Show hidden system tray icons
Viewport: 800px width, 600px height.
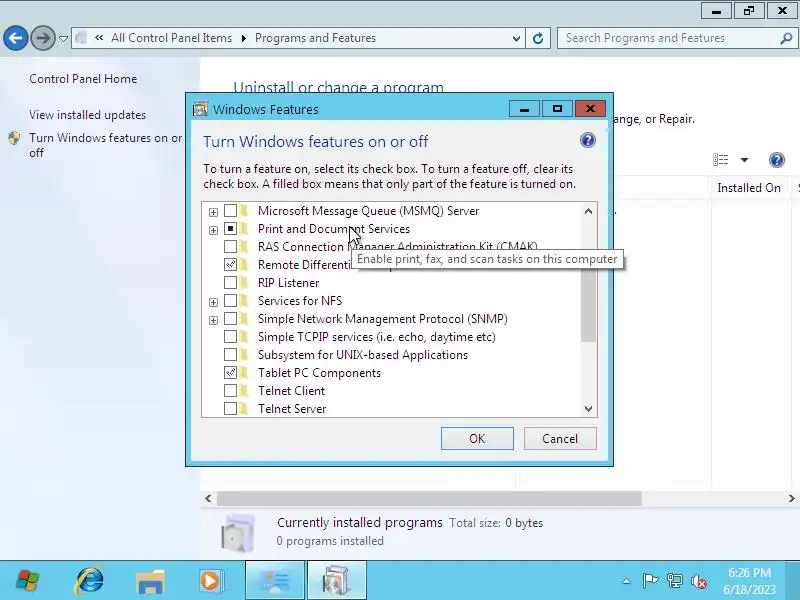[626, 581]
